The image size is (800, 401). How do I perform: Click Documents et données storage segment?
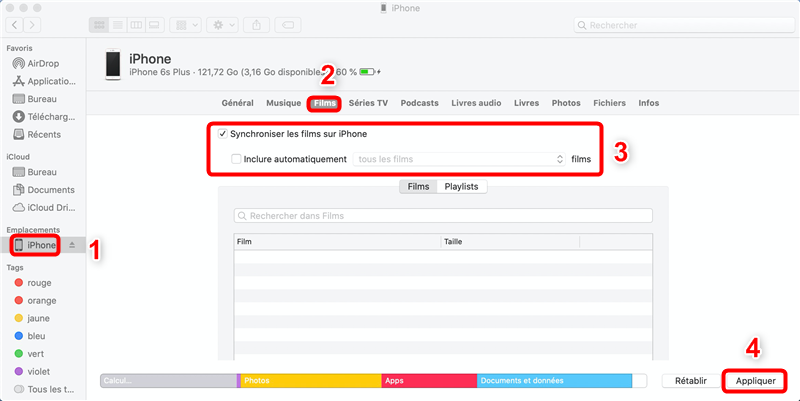tap(555, 381)
